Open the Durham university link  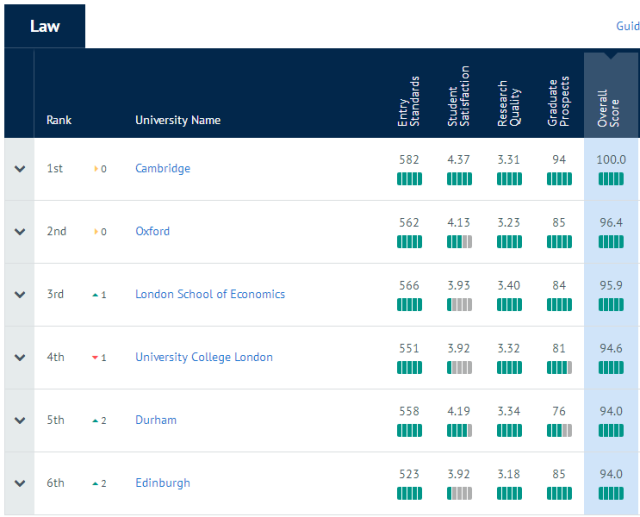coord(156,420)
